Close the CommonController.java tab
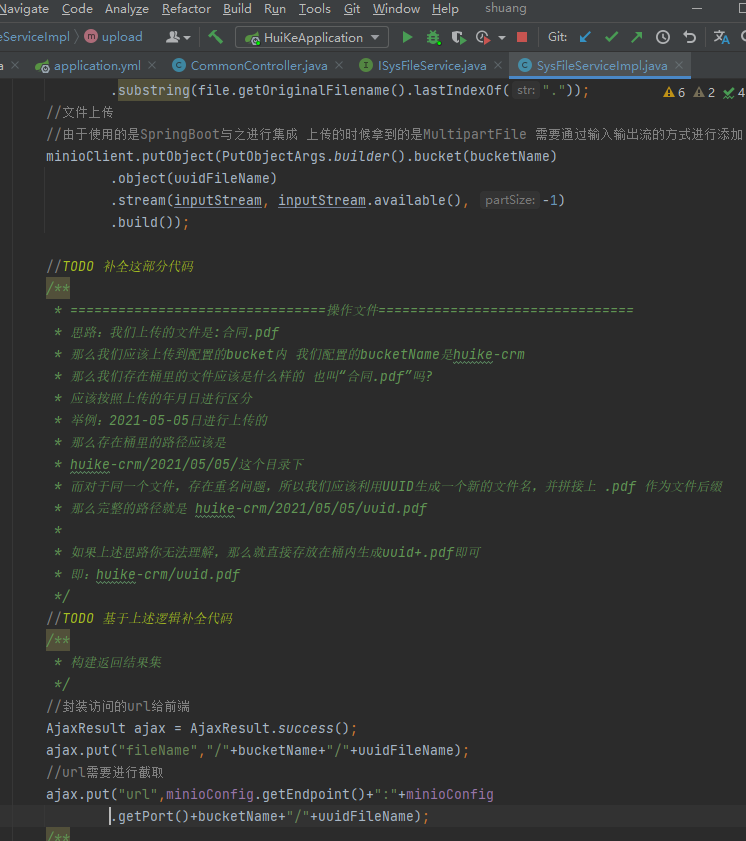Image resolution: width=746 pixels, height=841 pixels. [x=339, y=65]
